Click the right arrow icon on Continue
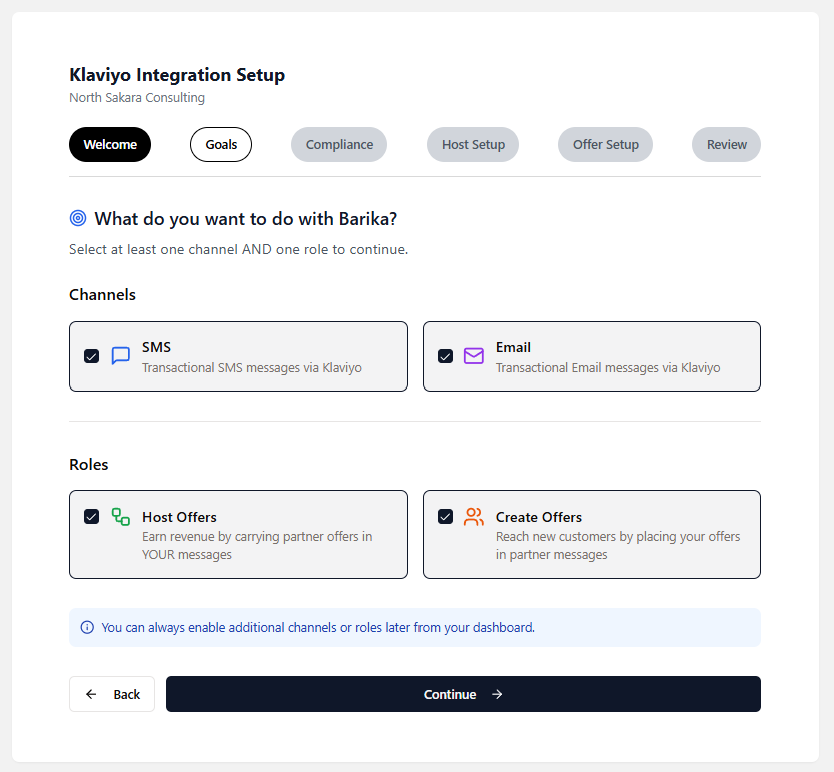The width and height of the screenshot is (834, 772). 497,694
